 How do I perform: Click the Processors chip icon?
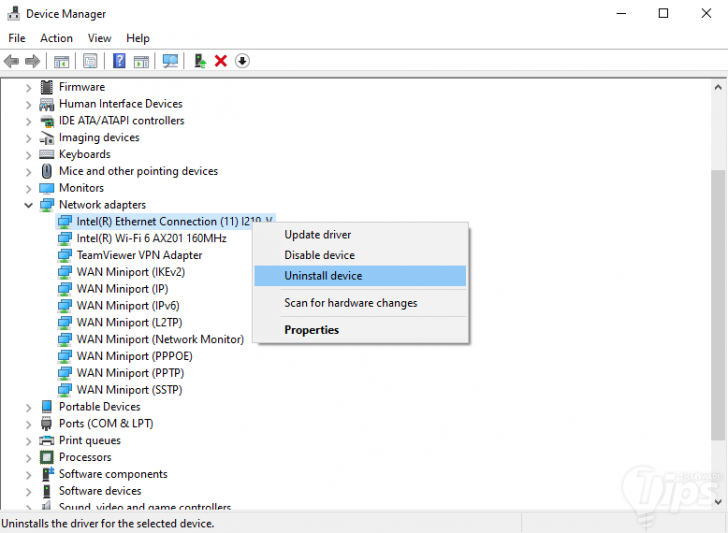point(46,457)
